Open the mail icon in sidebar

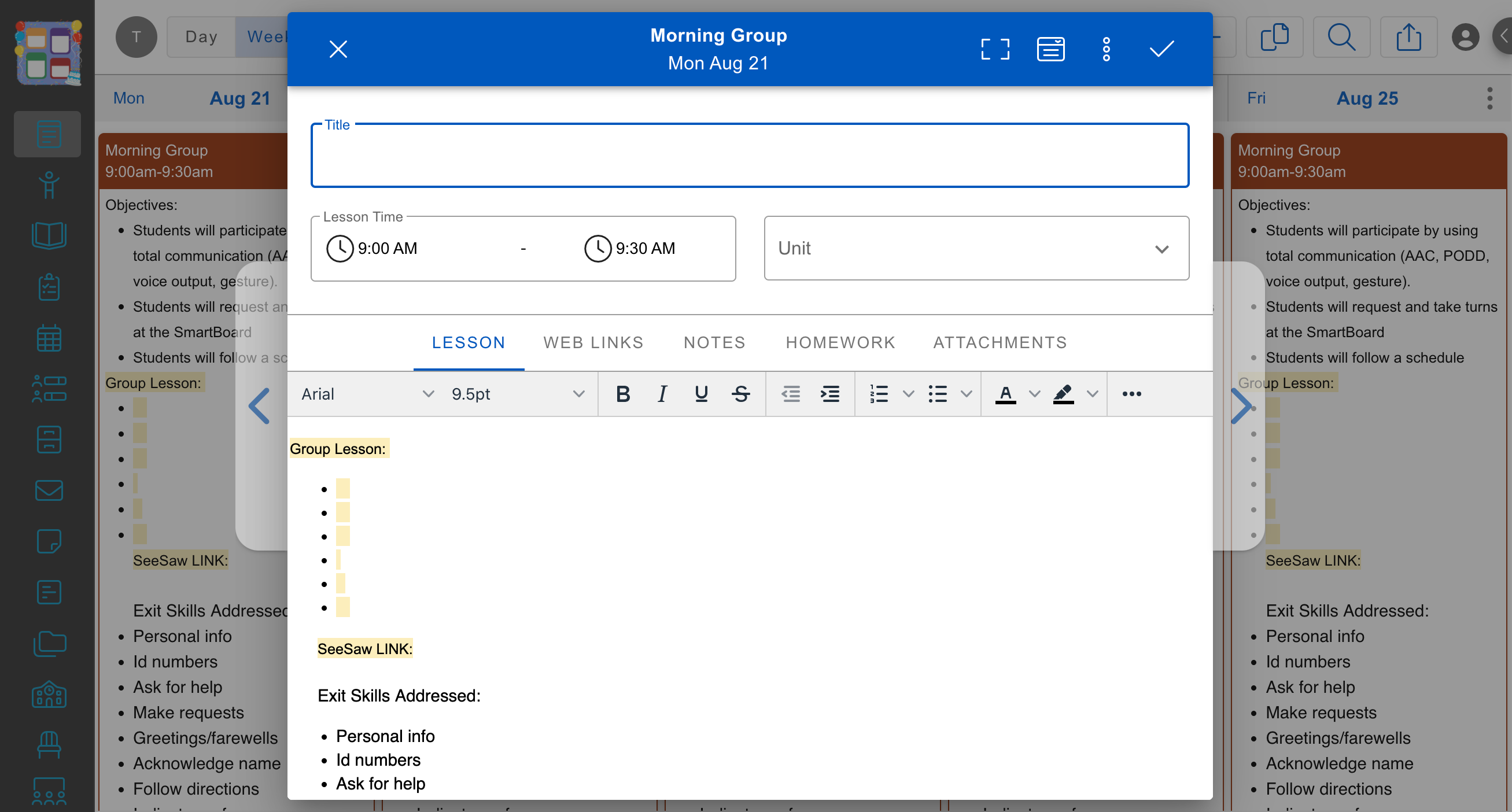[x=49, y=490]
